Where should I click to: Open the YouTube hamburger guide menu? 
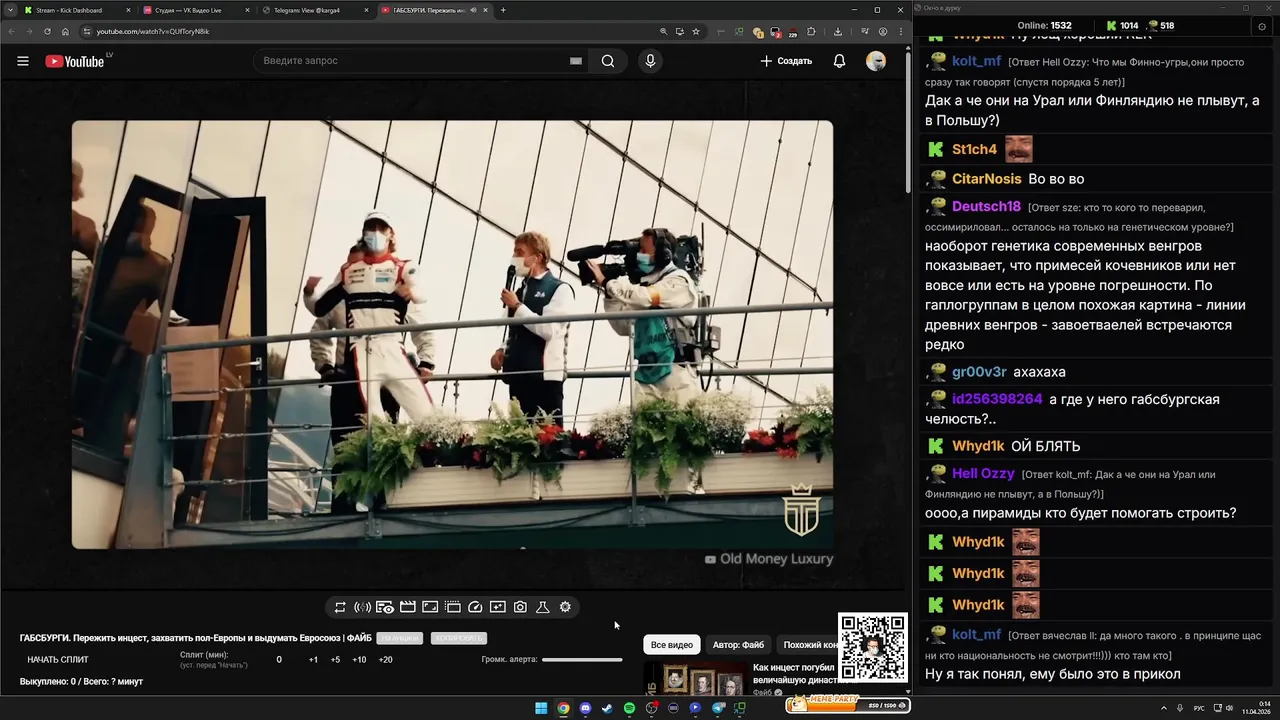click(x=23, y=61)
